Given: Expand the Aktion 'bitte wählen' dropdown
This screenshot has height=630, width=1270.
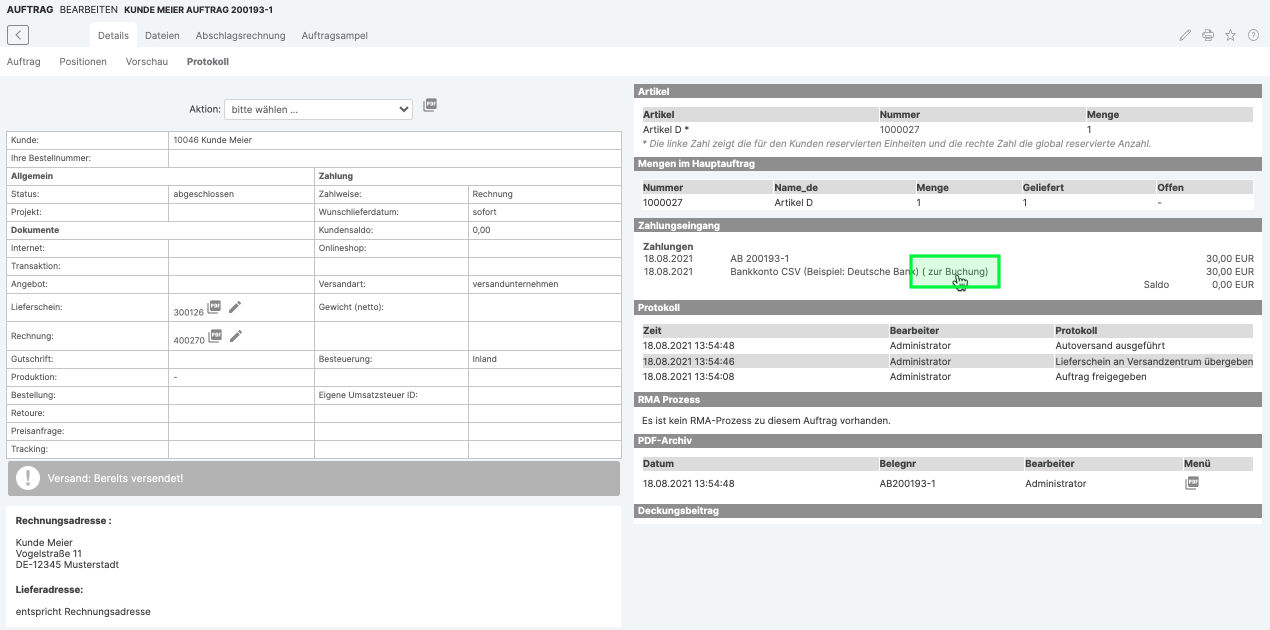Looking at the screenshot, I should click(318, 109).
